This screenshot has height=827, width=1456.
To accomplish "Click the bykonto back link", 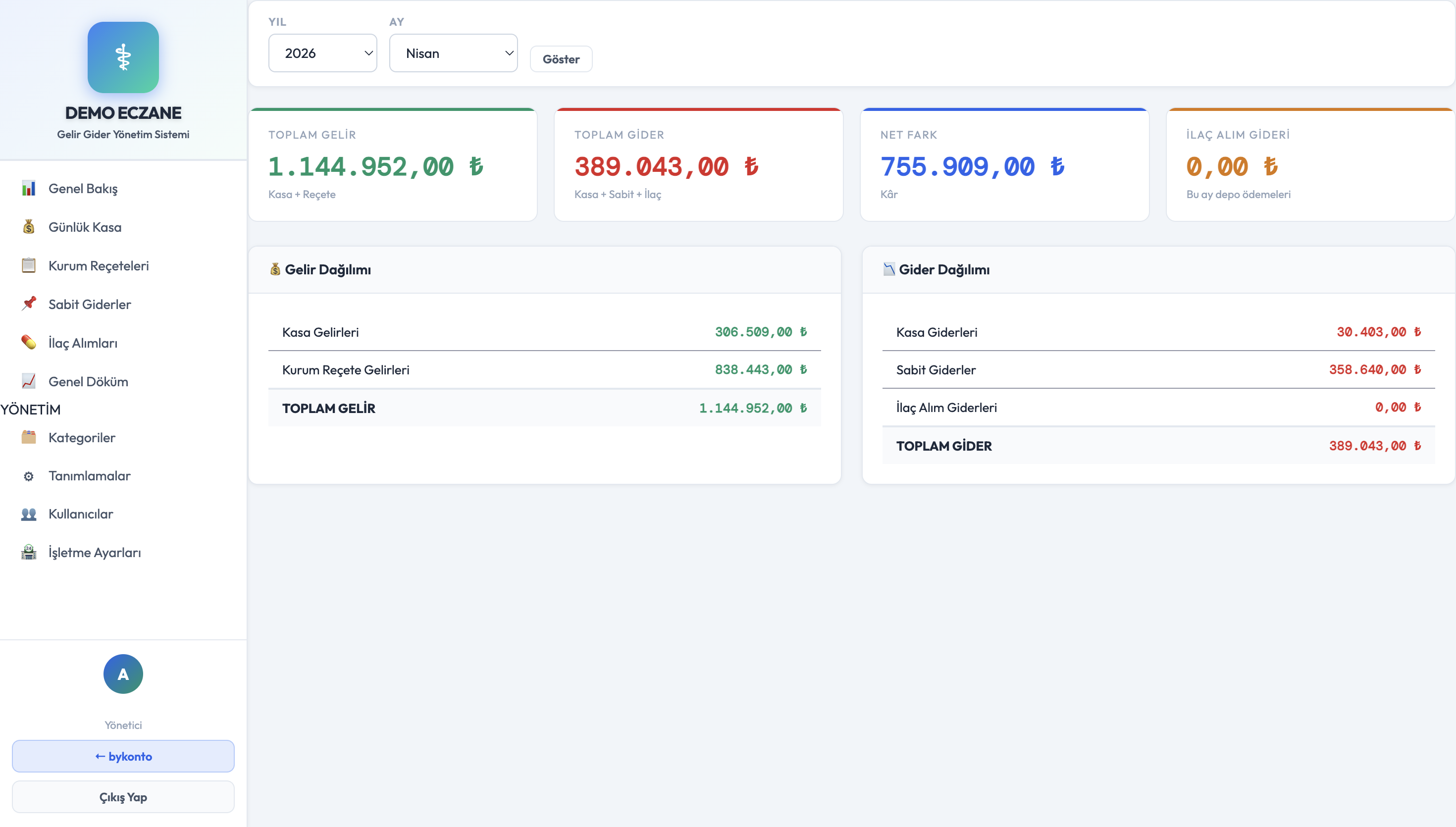I will 123,756.
